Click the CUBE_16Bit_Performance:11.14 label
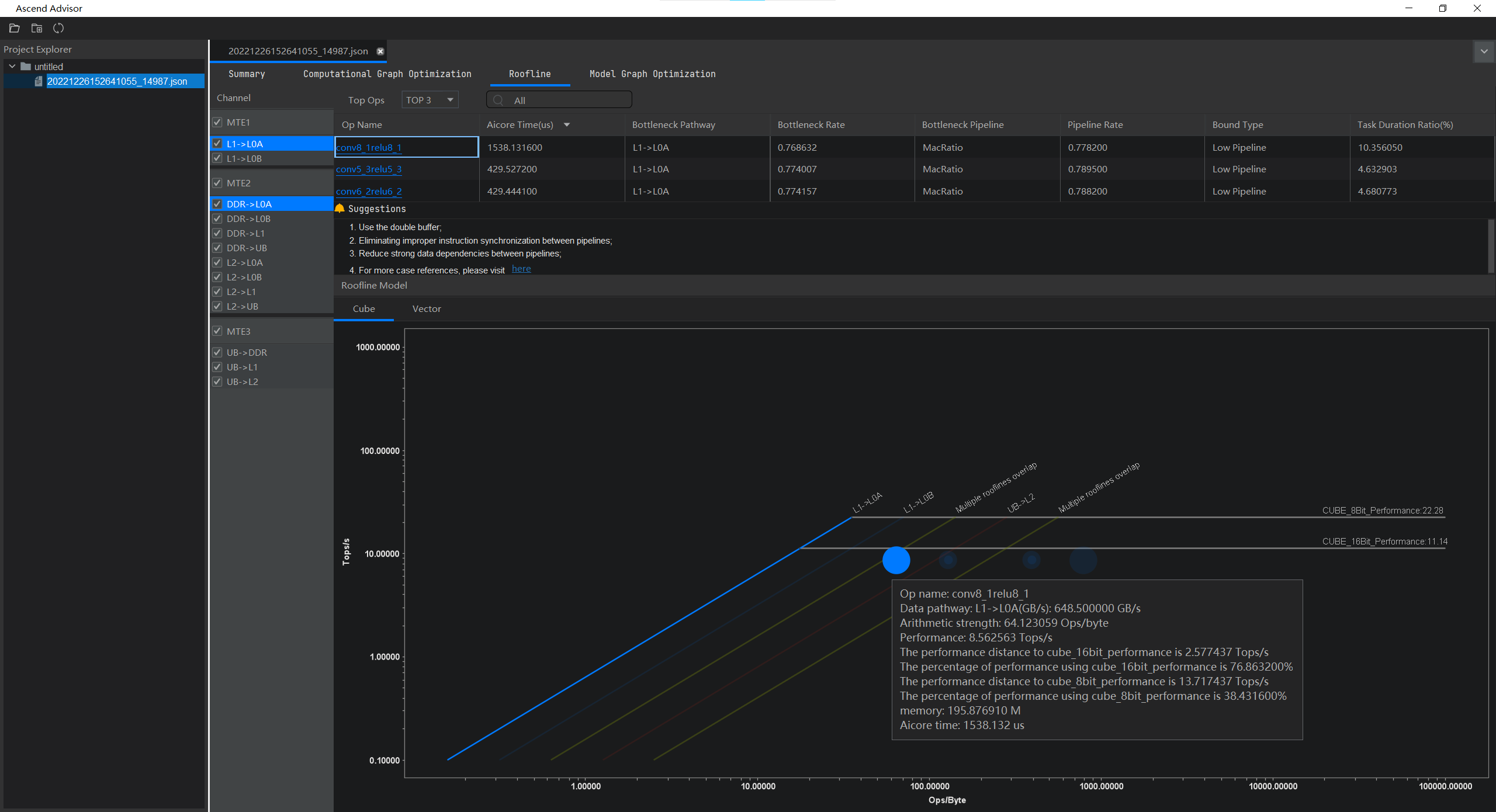Image resolution: width=1496 pixels, height=812 pixels. [1384, 542]
